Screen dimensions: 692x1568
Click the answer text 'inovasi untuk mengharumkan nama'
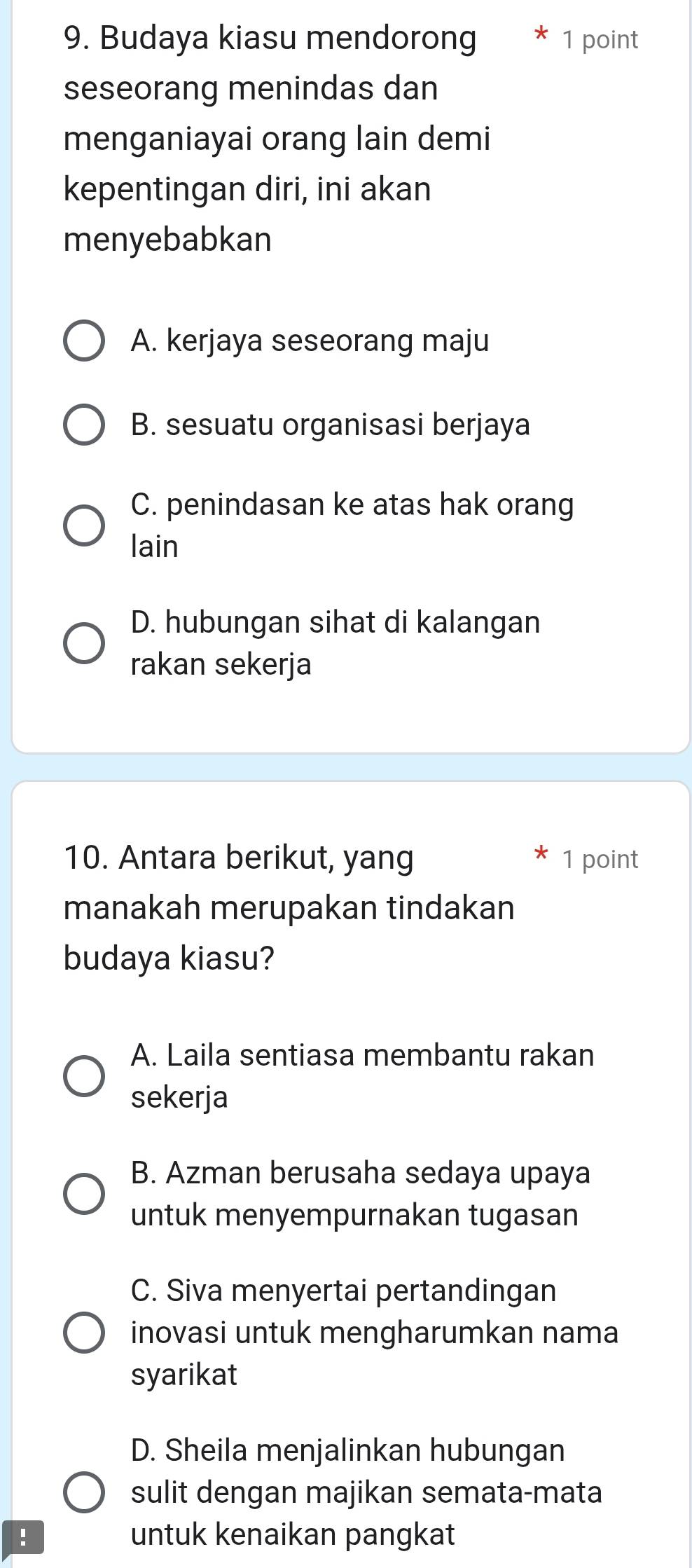tap(375, 1332)
